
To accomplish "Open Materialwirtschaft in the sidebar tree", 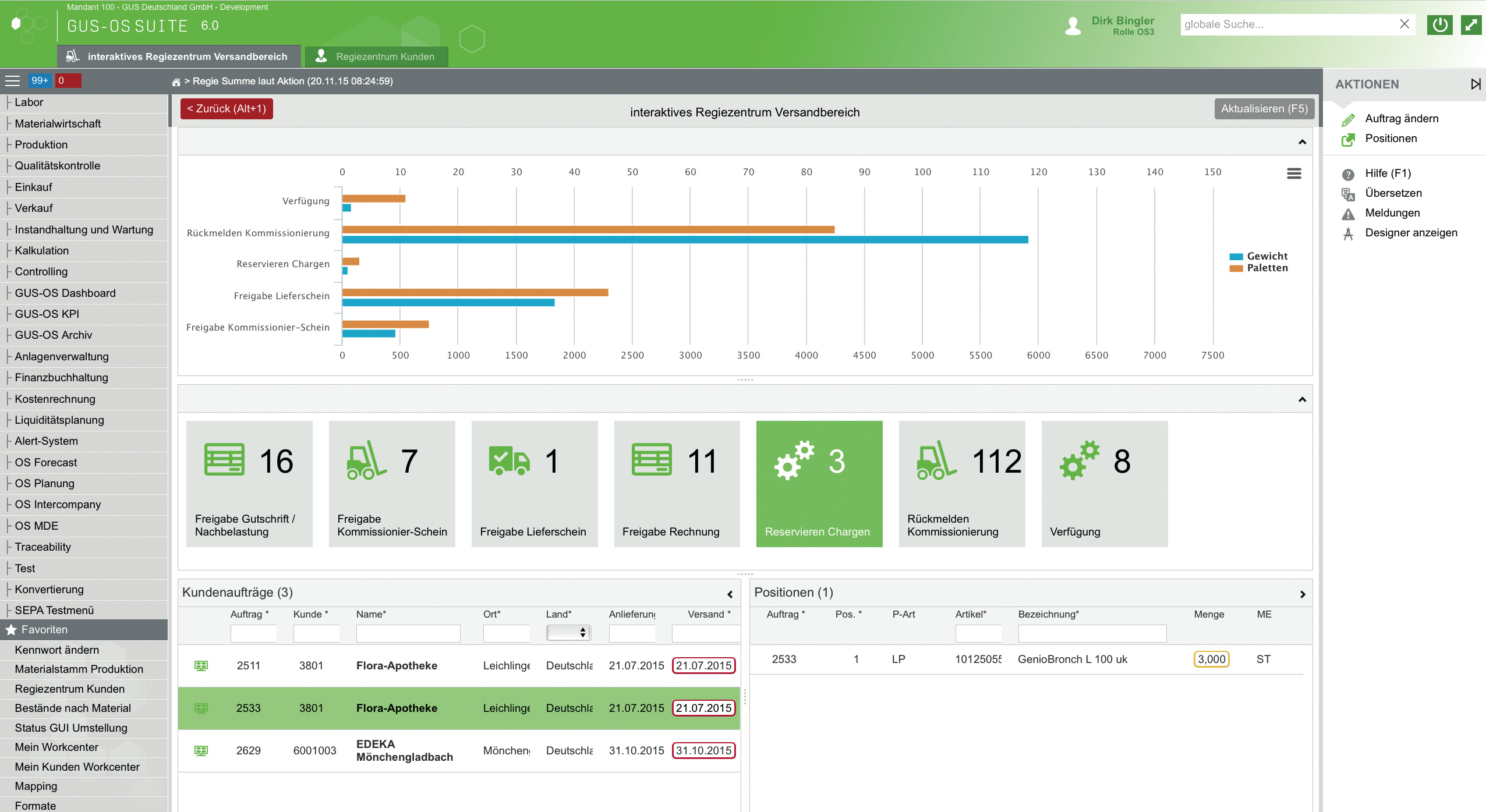I will (58, 123).
